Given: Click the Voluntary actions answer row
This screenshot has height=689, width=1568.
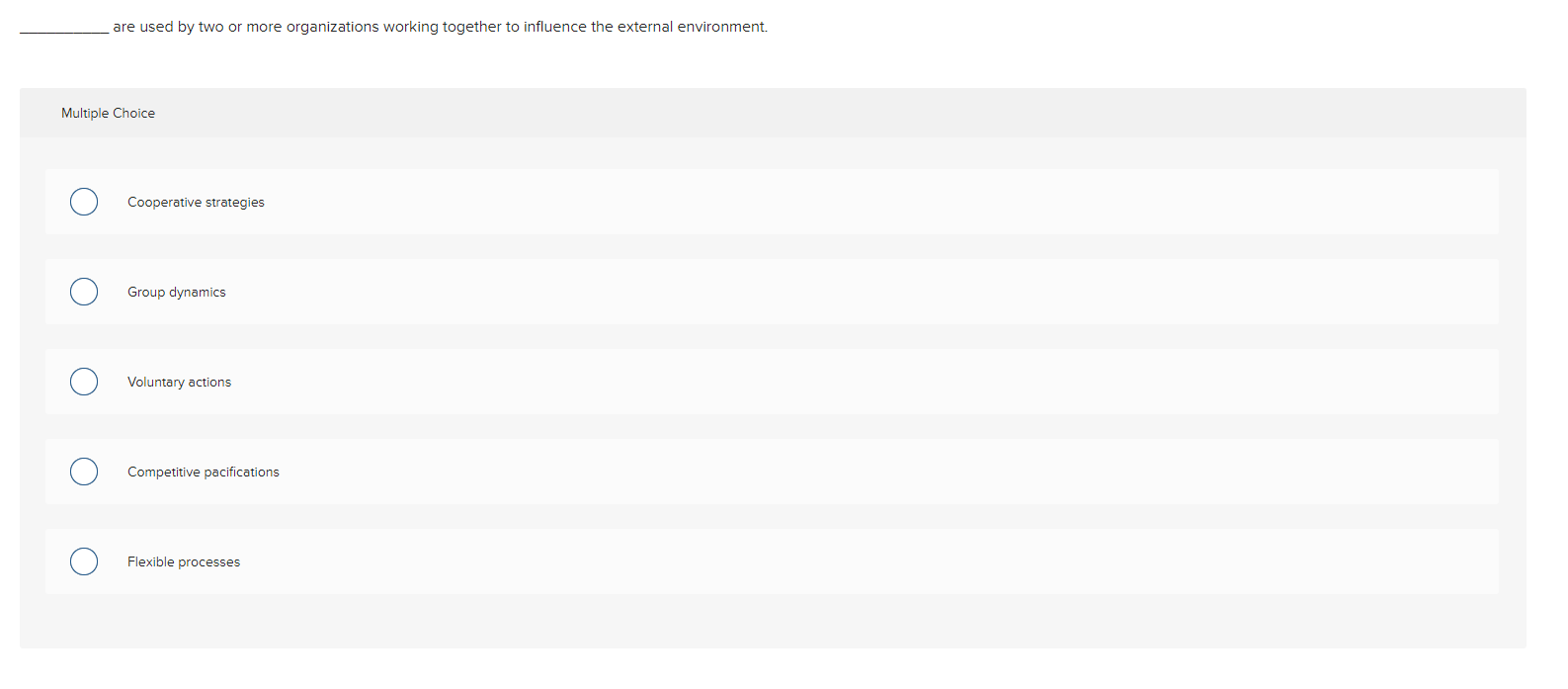Looking at the screenshot, I should click(x=692, y=382).
